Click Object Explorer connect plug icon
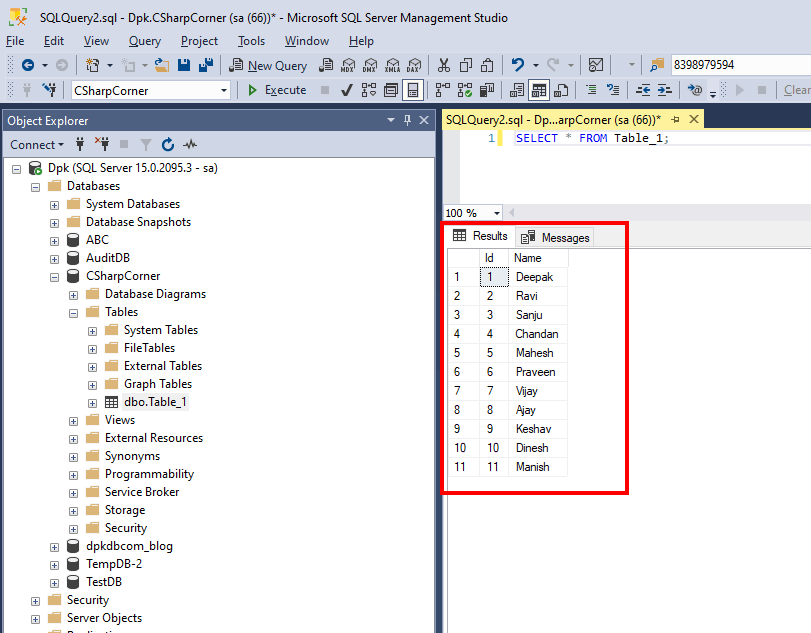This screenshot has width=811, height=633. 80,144
